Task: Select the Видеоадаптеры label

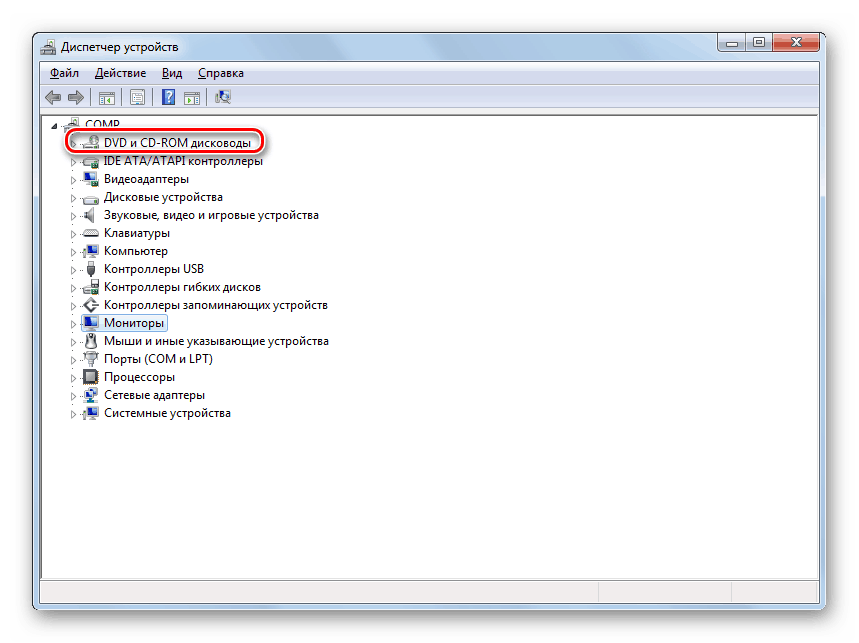Action: coord(146,179)
